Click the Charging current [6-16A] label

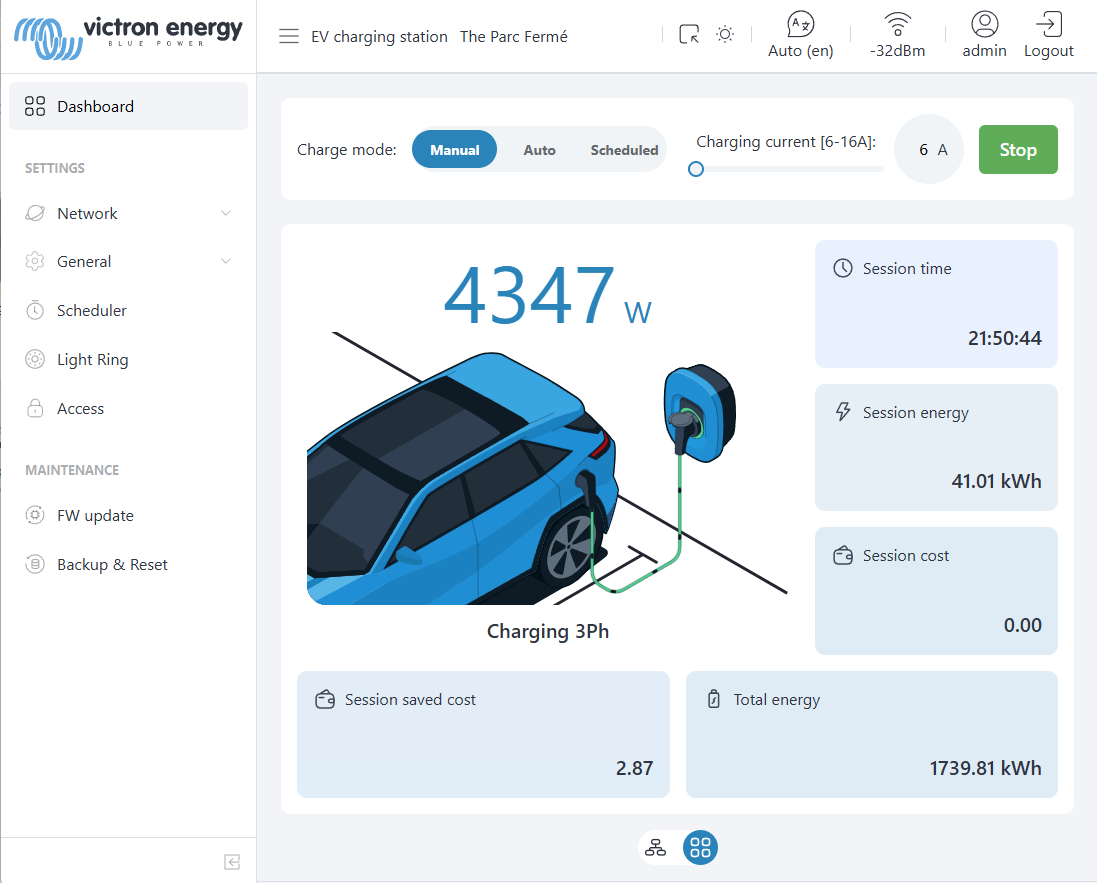click(786, 141)
